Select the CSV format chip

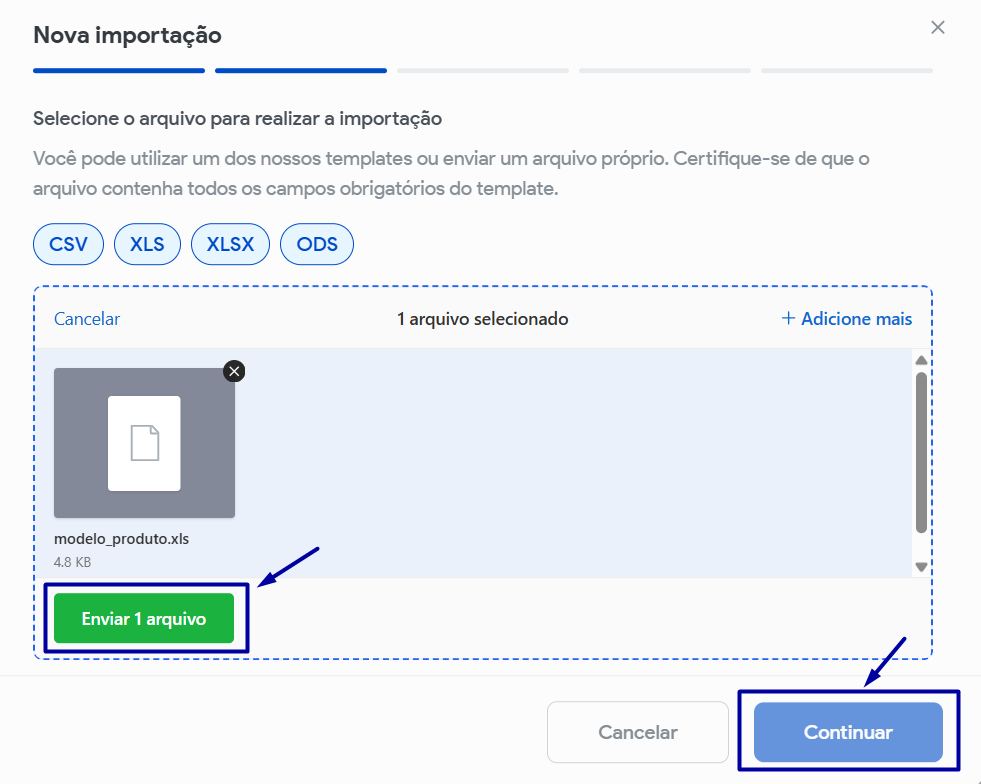[68, 244]
